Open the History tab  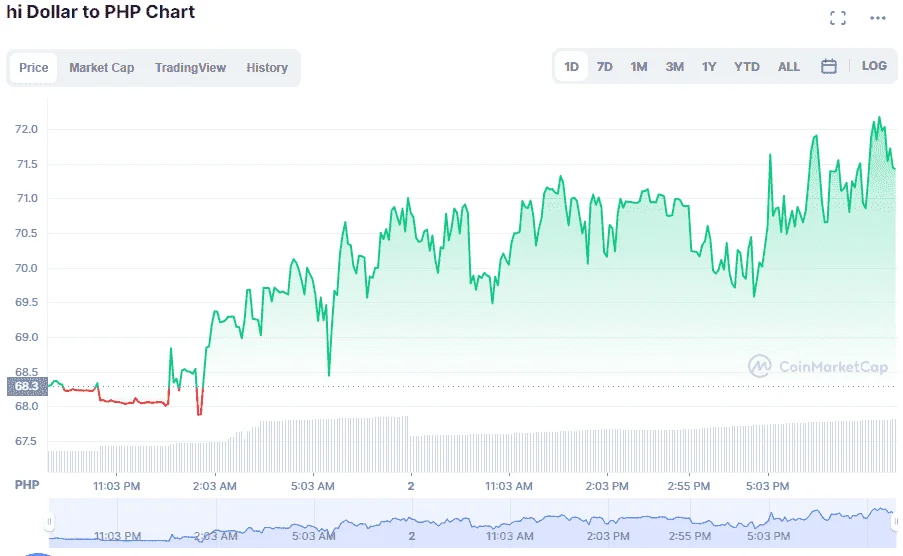click(267, 67)
